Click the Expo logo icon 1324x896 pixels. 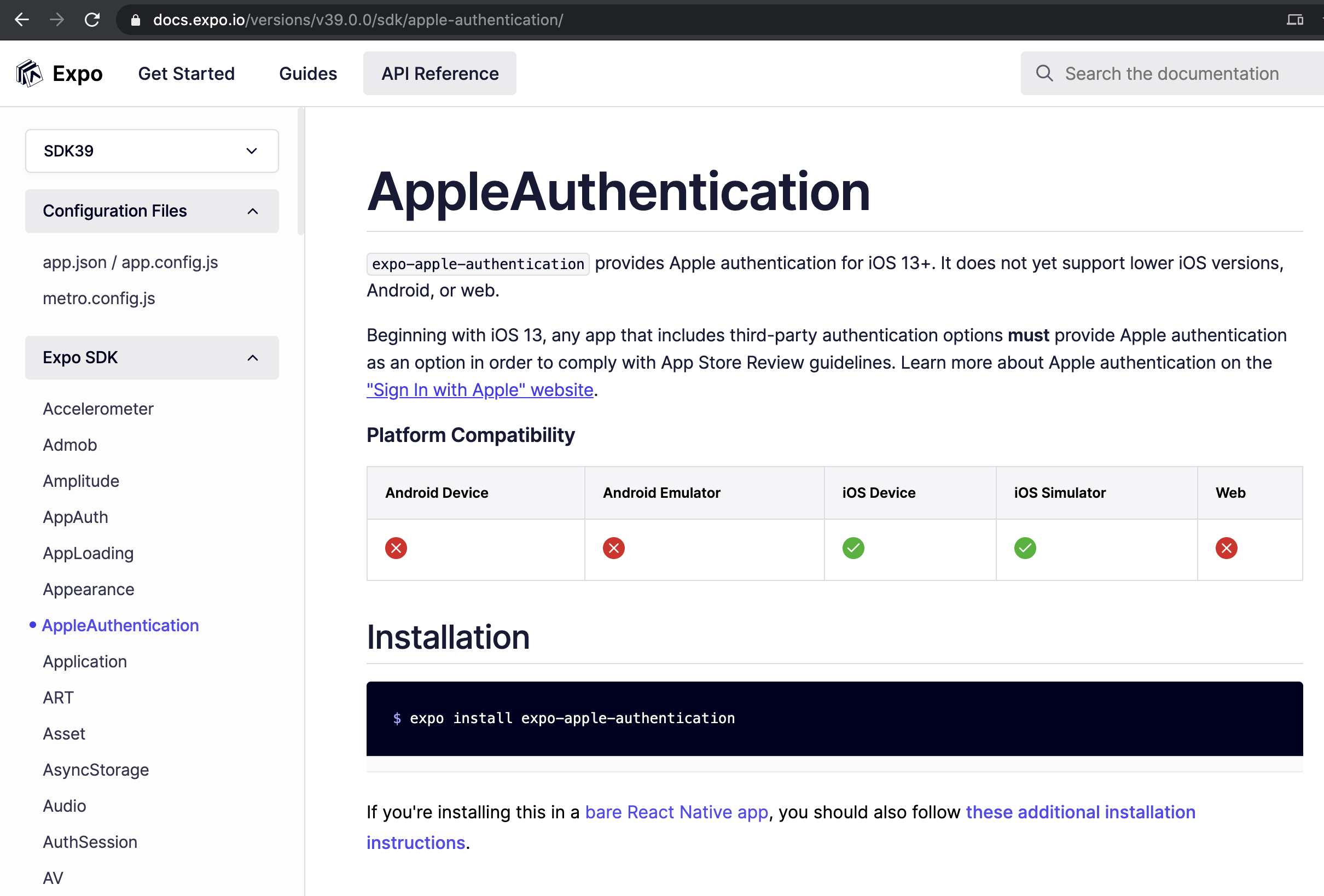click(29, 73)
